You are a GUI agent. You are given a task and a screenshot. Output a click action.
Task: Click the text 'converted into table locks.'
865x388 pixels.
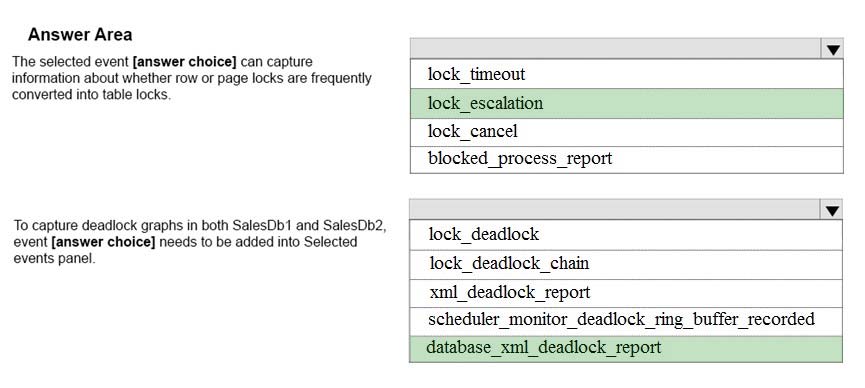tap(92, 94)
